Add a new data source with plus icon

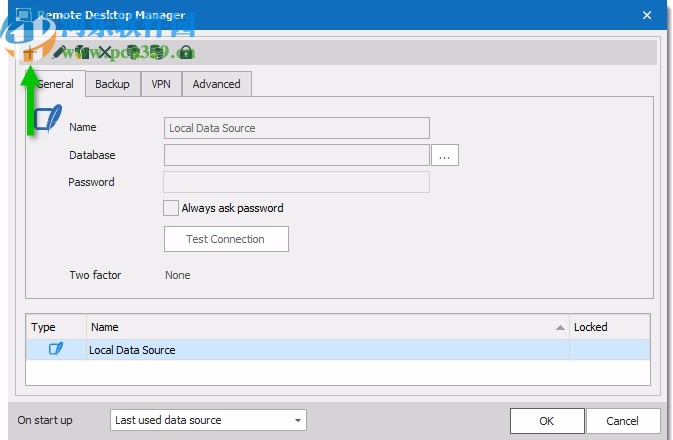30,53
